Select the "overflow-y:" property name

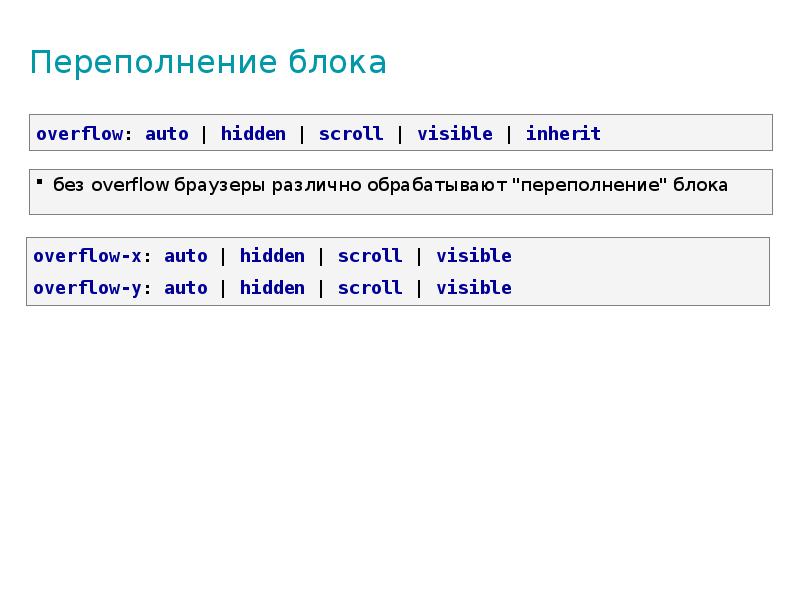(x=92, y=288)
